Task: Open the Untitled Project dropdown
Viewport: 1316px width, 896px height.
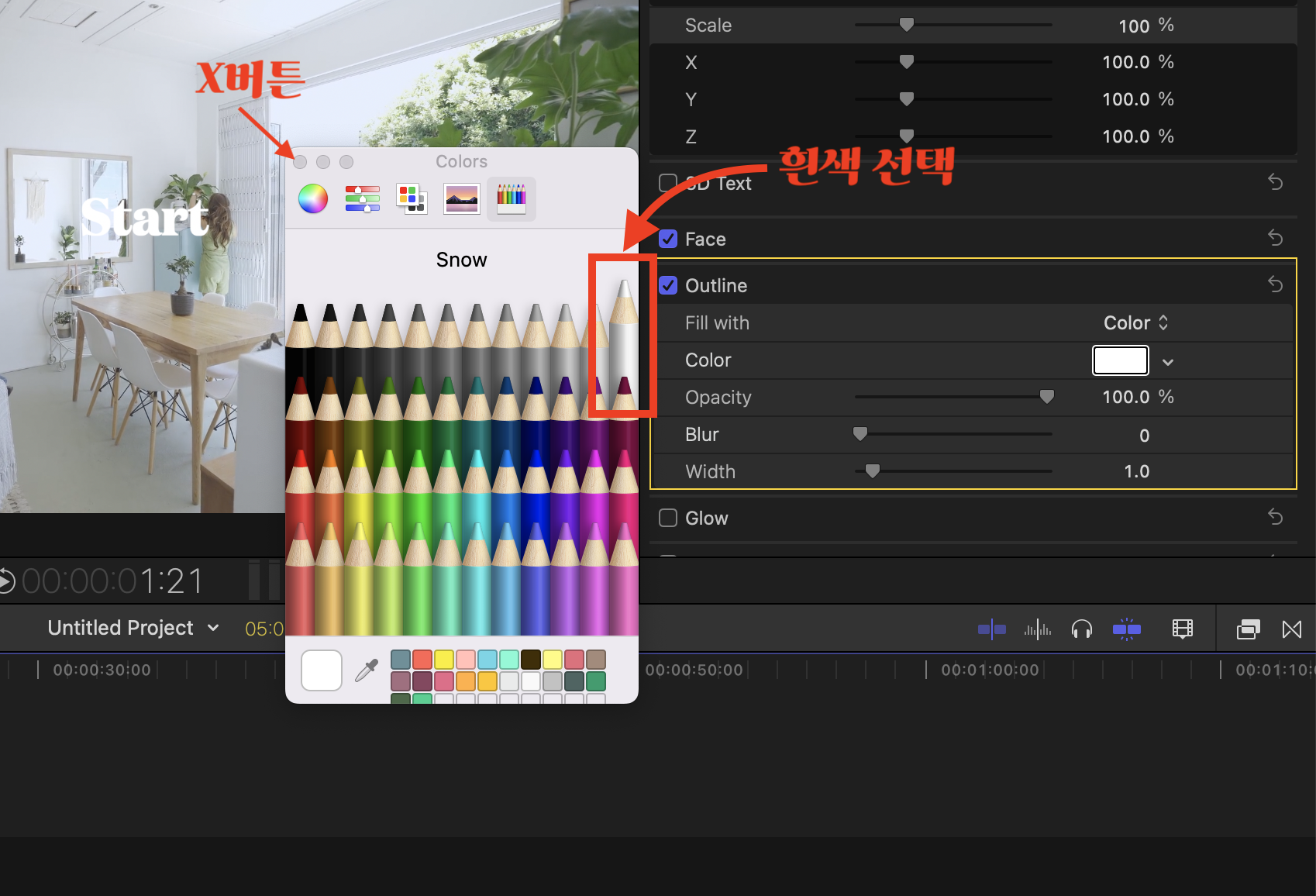Action: pos(133,628)
